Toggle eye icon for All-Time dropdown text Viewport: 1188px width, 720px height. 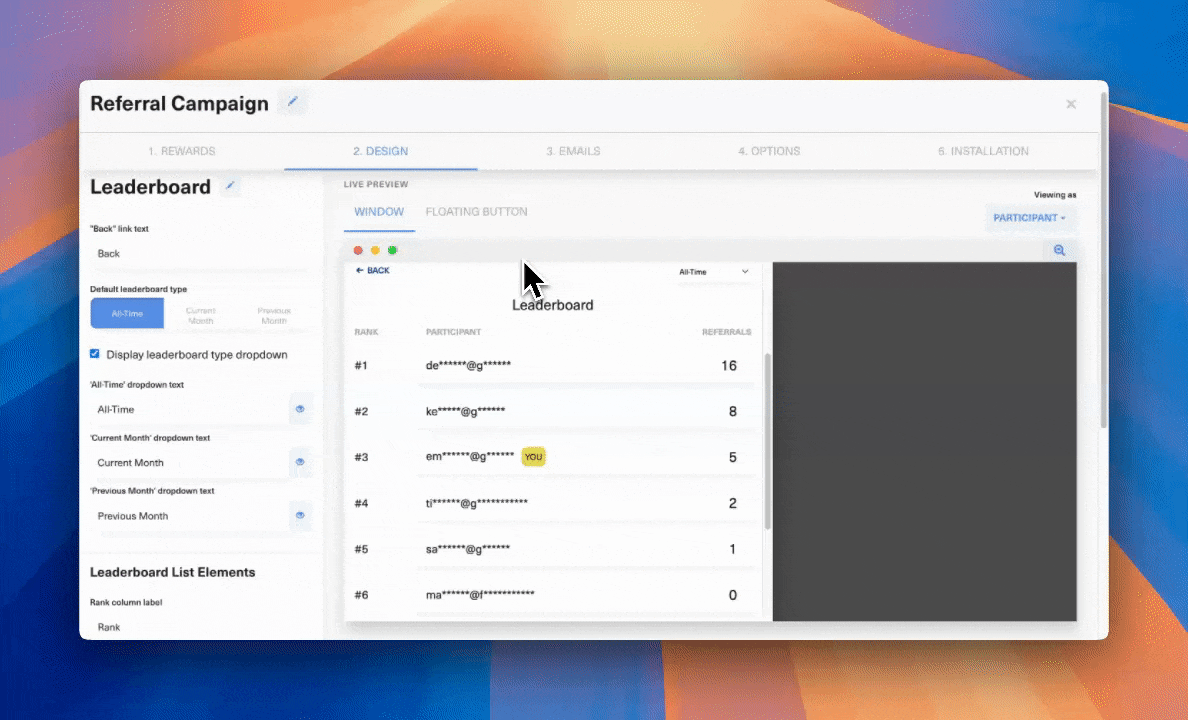pyautogui.click(x=300, y=409)
